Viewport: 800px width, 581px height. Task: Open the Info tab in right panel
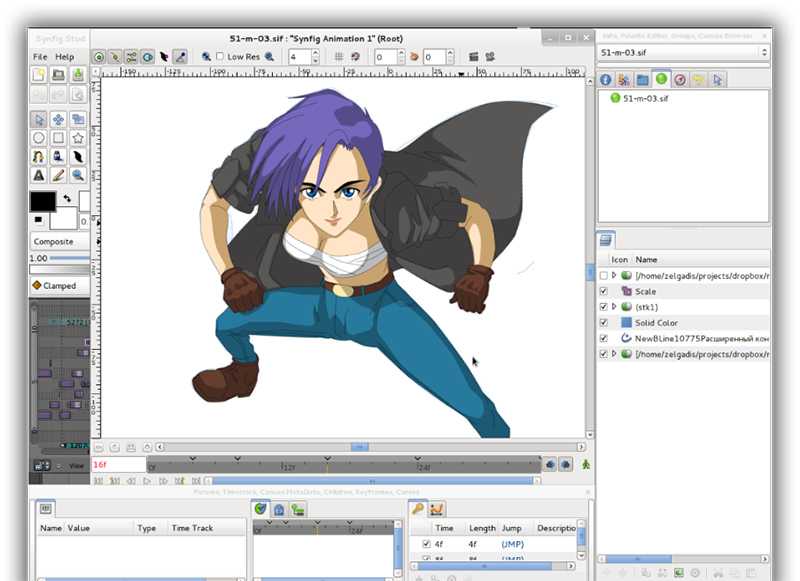pos(606,80)
